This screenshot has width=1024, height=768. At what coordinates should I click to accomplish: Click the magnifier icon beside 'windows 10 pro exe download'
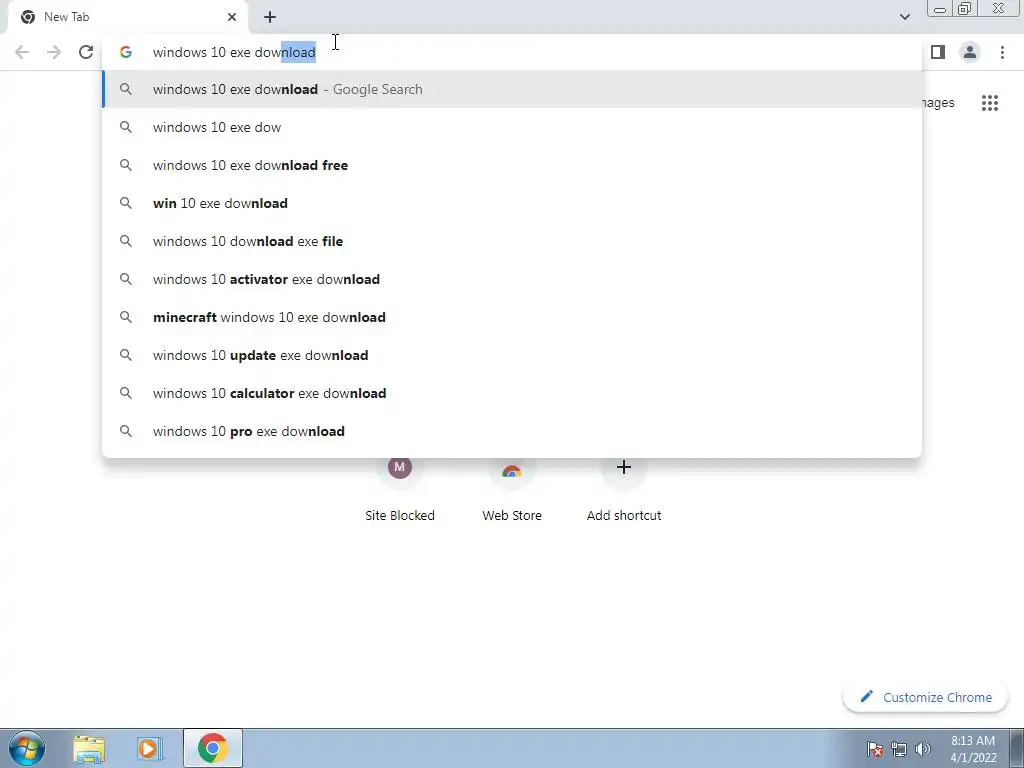[x=125, y=431]
